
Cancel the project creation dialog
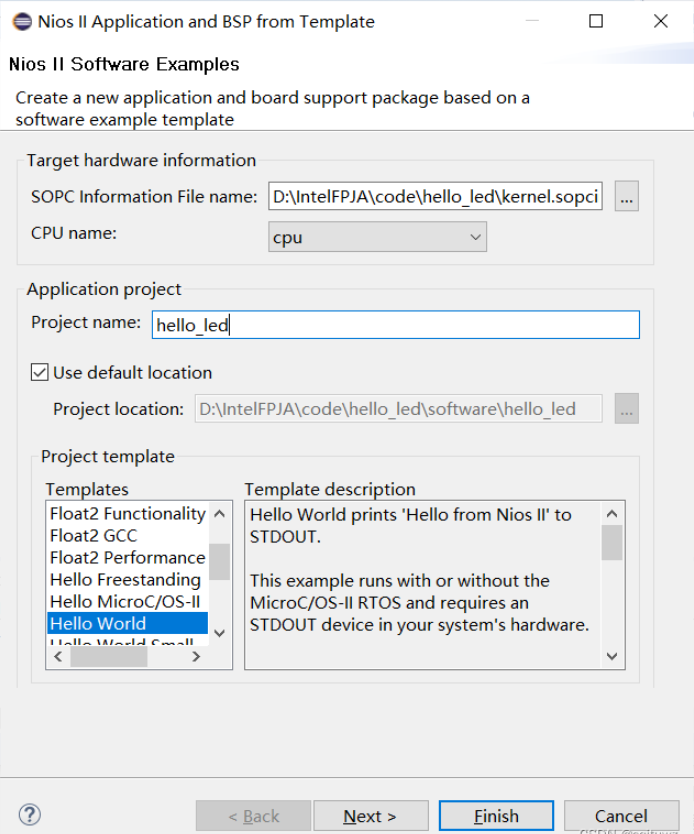621,816
